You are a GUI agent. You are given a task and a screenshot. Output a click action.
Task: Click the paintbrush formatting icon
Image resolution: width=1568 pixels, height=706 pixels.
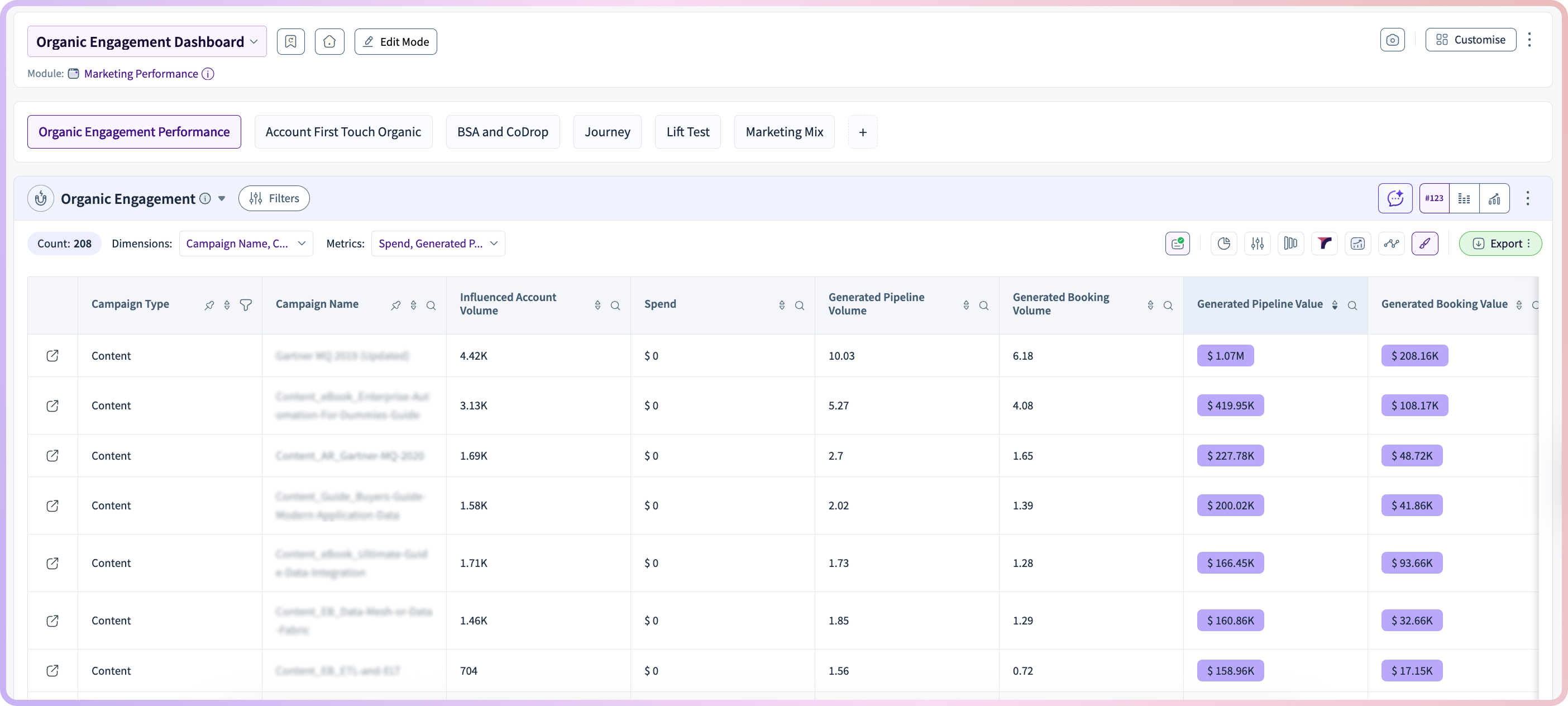1424,244
